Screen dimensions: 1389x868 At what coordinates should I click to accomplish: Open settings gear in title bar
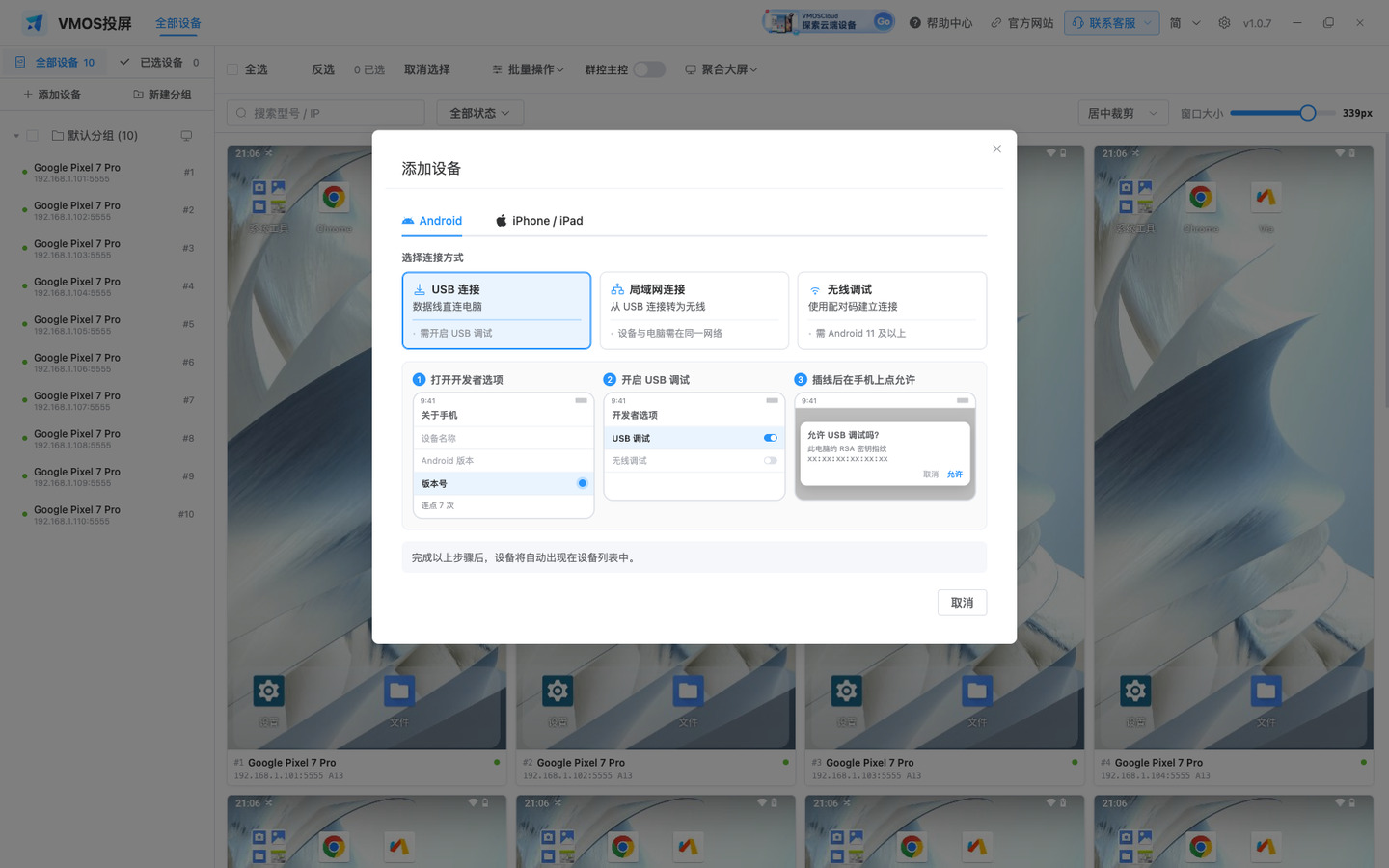1224,23
